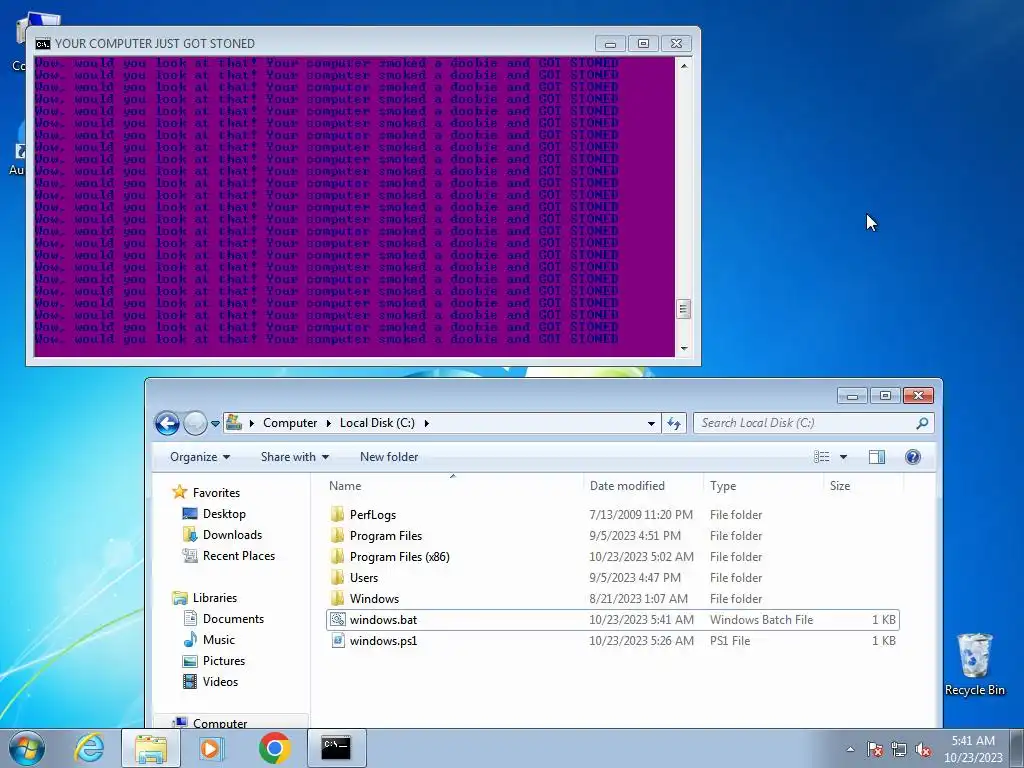The image size is (1024, 768).
Task: Open the Documents library
Action: click(233, 618)
